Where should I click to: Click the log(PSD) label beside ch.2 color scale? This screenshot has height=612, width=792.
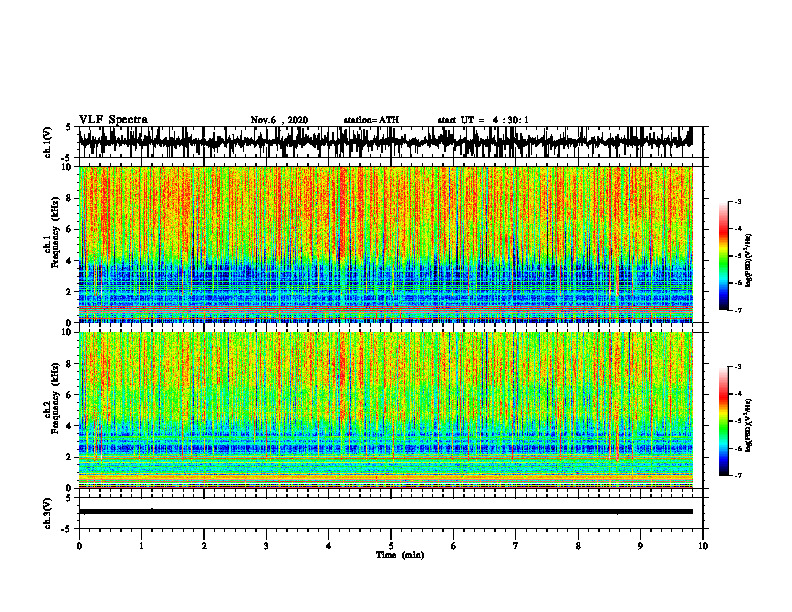[749, 425]
